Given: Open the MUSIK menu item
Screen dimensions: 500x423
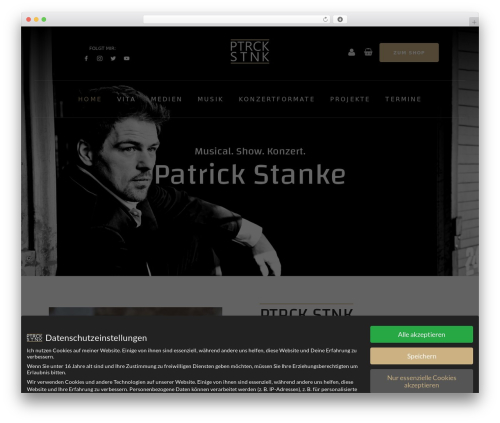Looking at the screenshot, I should point(210,99).
